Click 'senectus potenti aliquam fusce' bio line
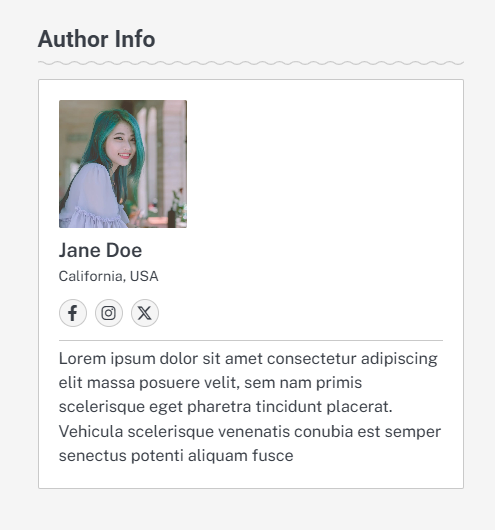The width and height of the screenshot is (495, 530). [176, 456]
